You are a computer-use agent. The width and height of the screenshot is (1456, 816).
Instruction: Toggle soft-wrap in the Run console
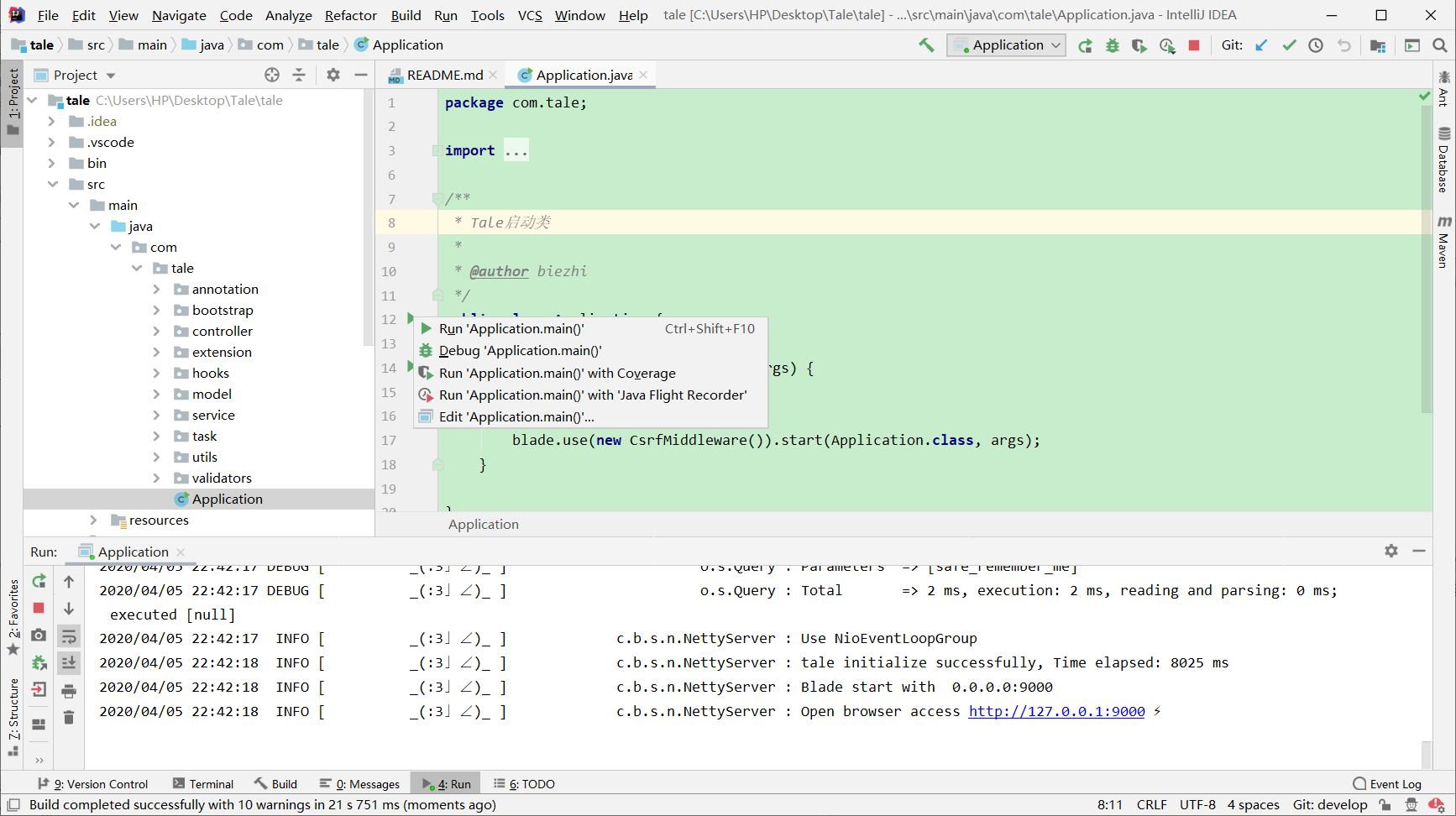tap(69, 636)
